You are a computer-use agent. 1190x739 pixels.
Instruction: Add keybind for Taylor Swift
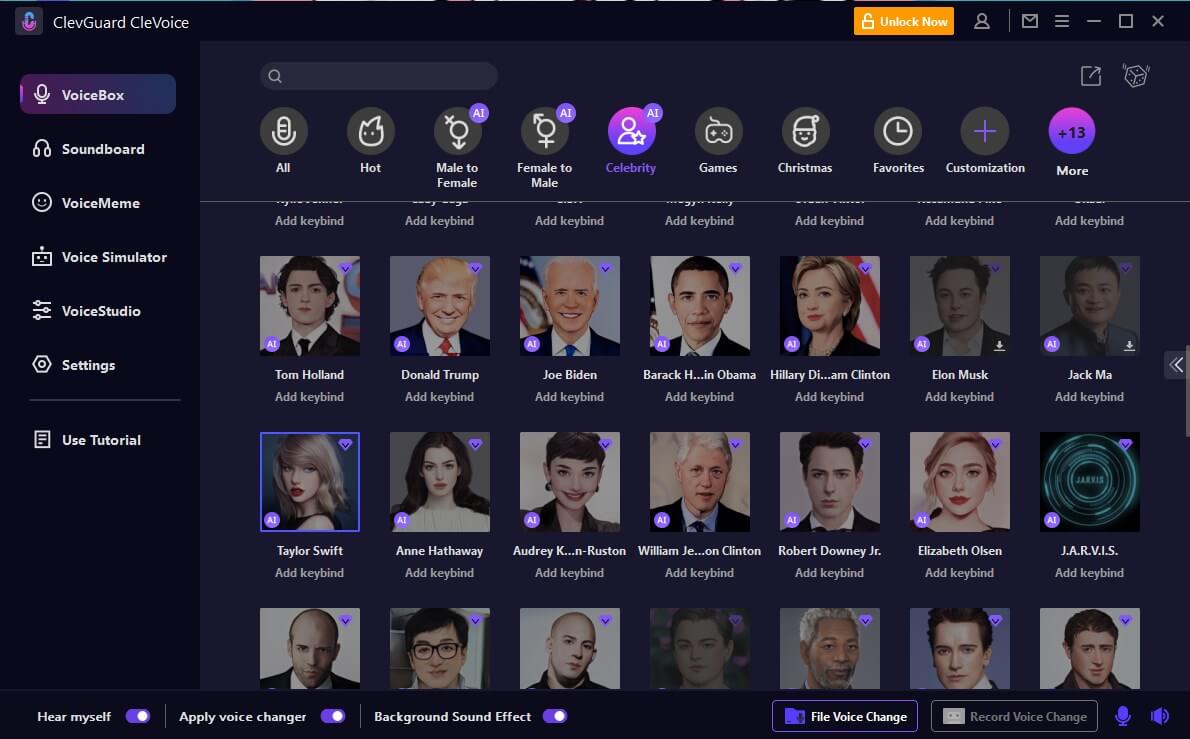tap(310, 573)
